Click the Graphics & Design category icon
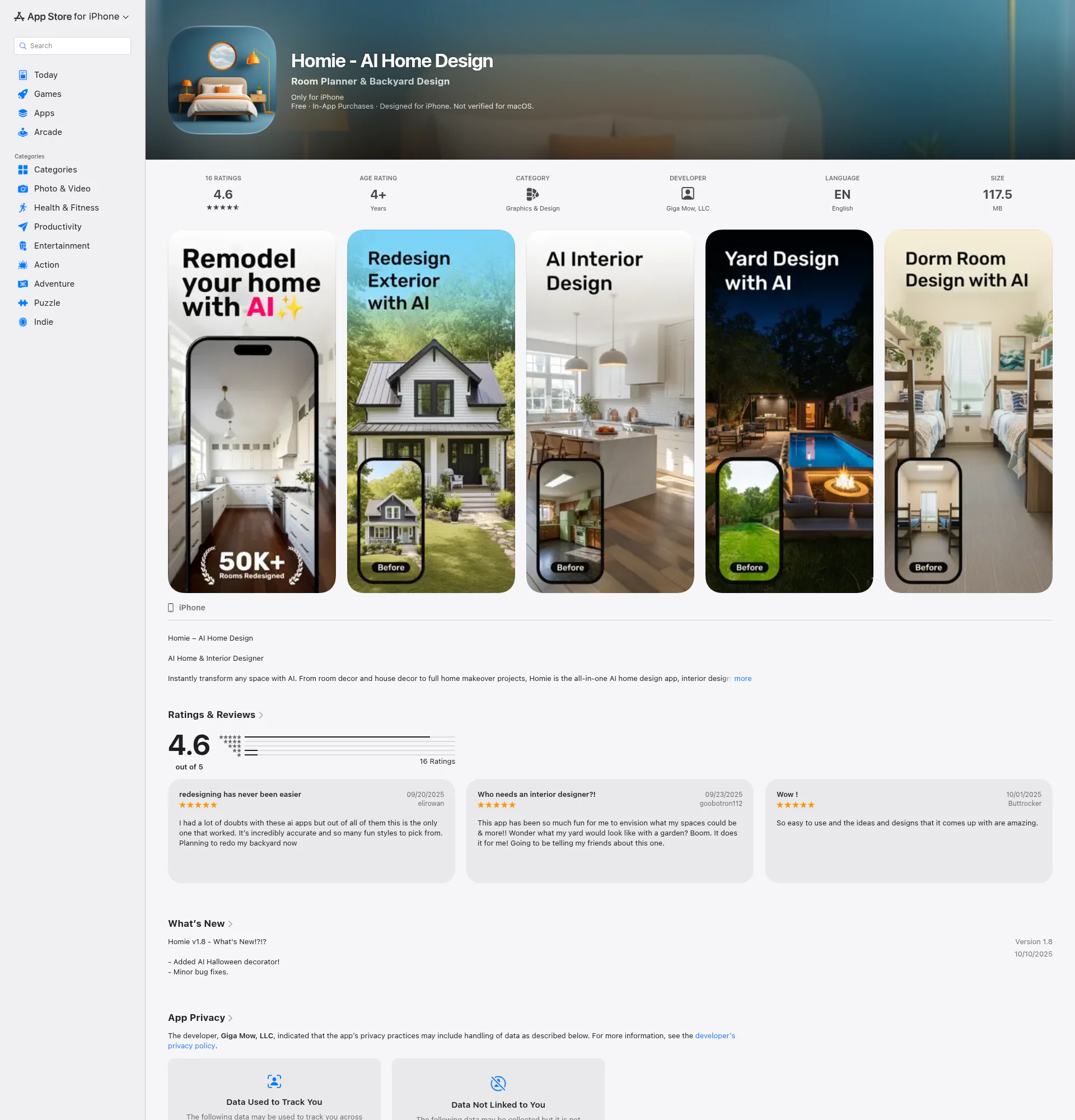The image size is (1075, 1120). tap(532, 194)
